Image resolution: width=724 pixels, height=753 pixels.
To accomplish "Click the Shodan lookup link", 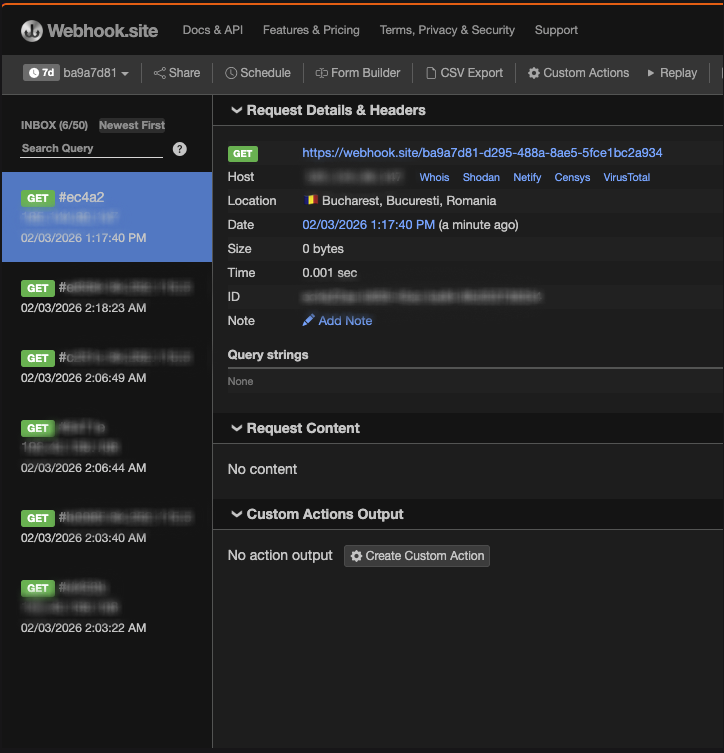I will point(481,177).
